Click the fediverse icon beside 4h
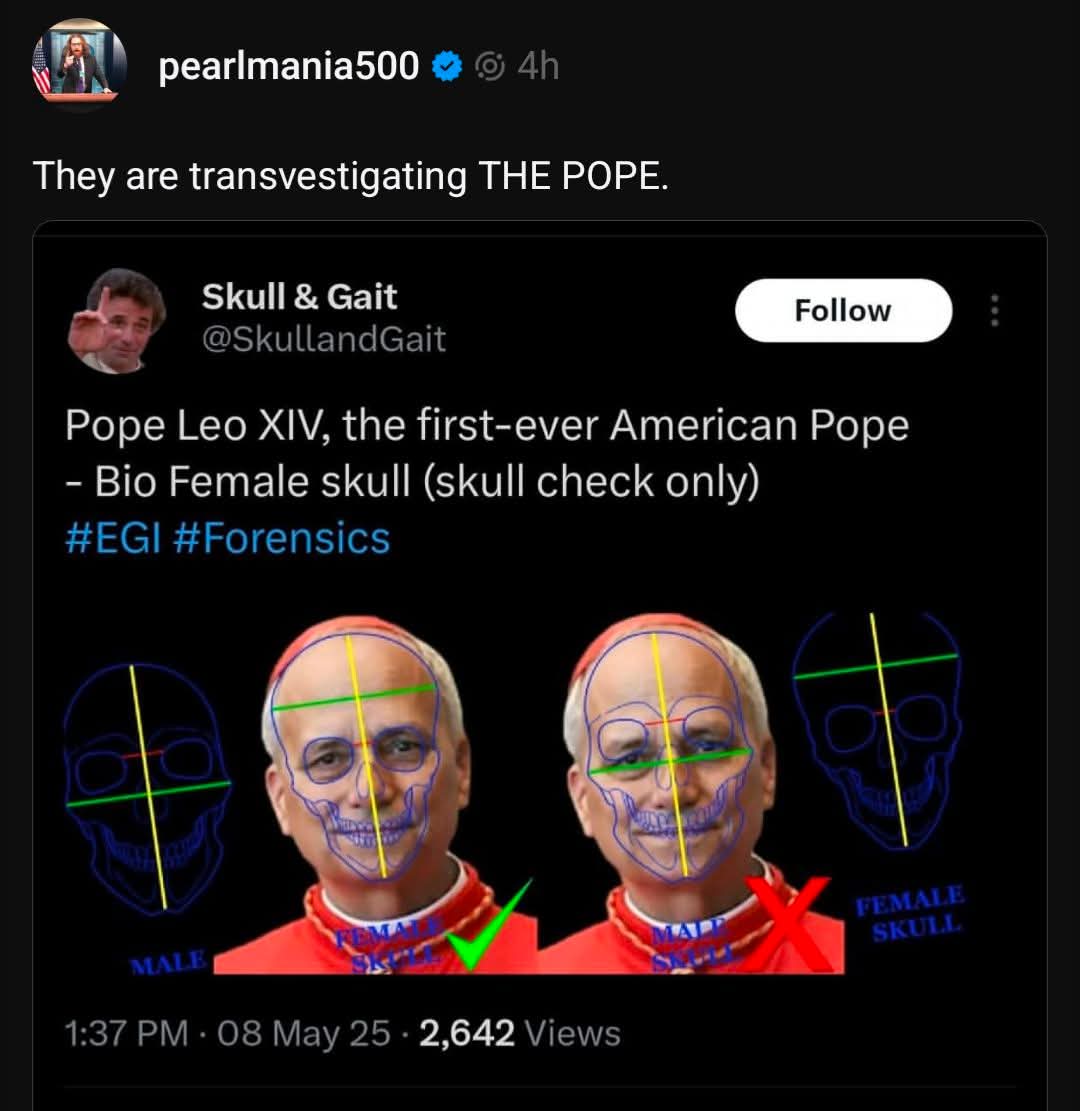The image size is (1080, 1111). [490, 67]
